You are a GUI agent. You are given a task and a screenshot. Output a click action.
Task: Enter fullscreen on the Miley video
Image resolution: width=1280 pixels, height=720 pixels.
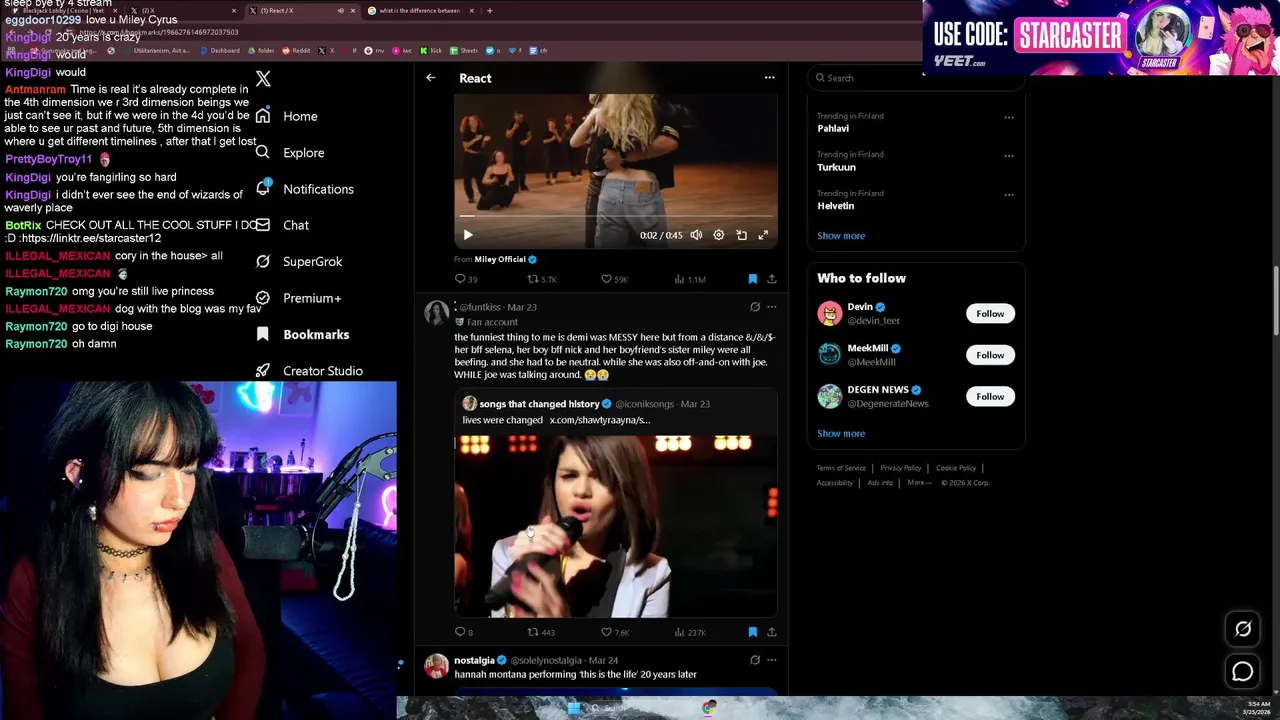click(x=763, y=235)
